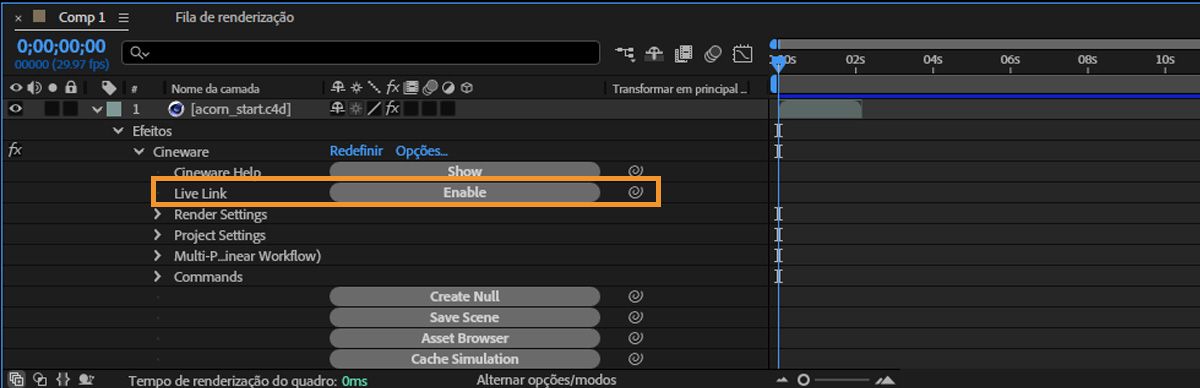Click the Create Null button
This screenshot has width=1200, height=388.
coord(465,297)
